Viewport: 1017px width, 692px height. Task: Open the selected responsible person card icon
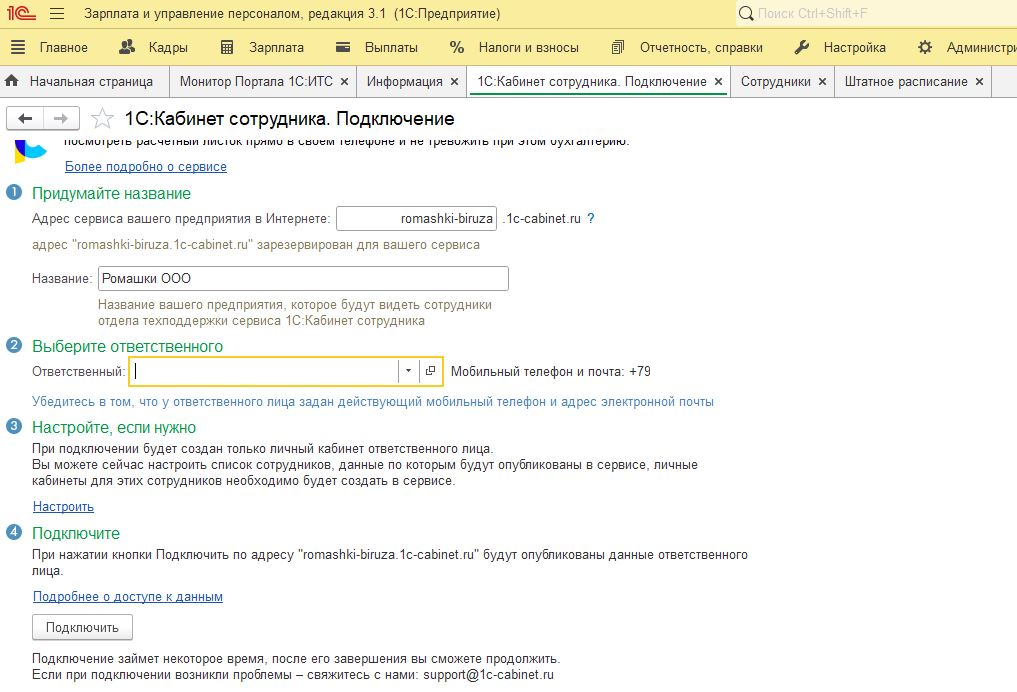(431, 371)
